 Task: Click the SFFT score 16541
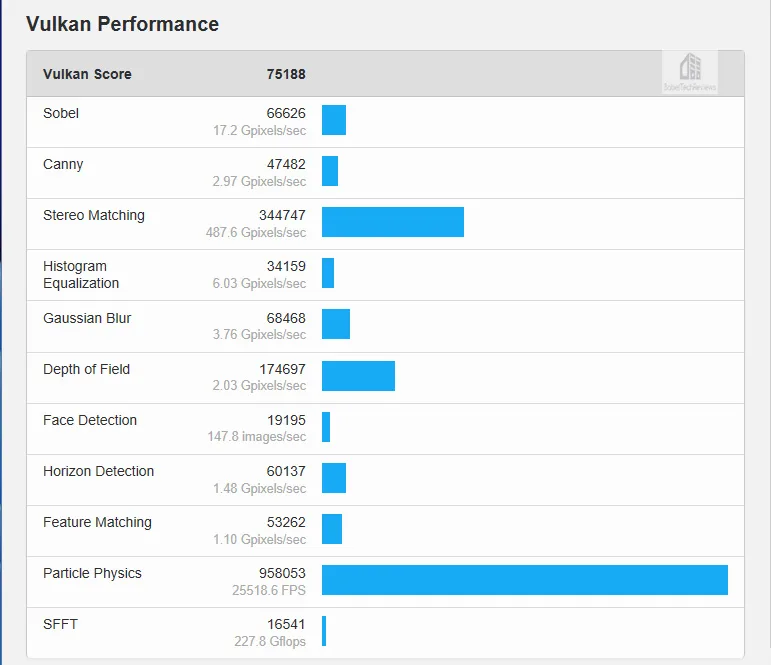(286, 625)
